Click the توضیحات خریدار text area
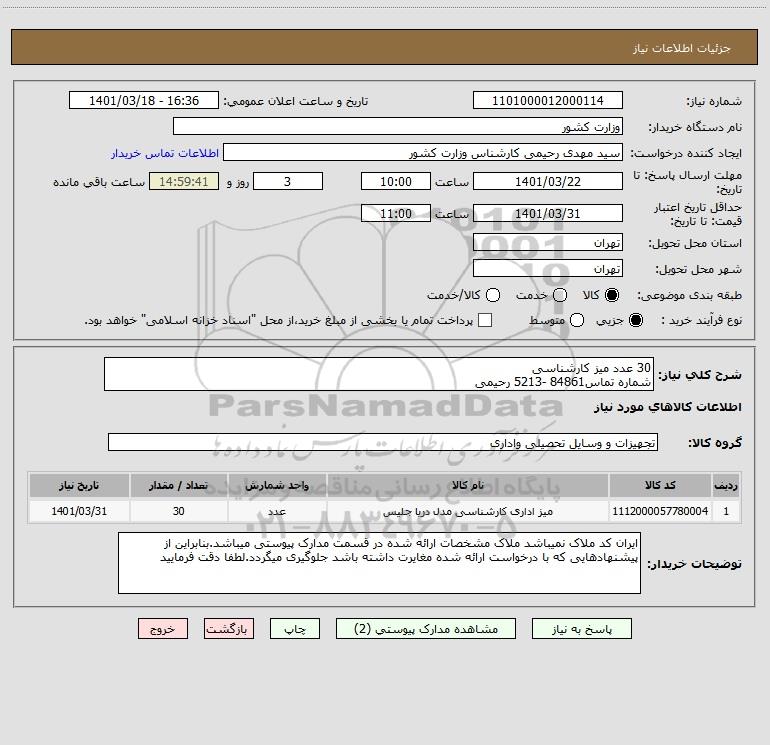This screenshot has height=745, width=770. click(x=379, y=563)
